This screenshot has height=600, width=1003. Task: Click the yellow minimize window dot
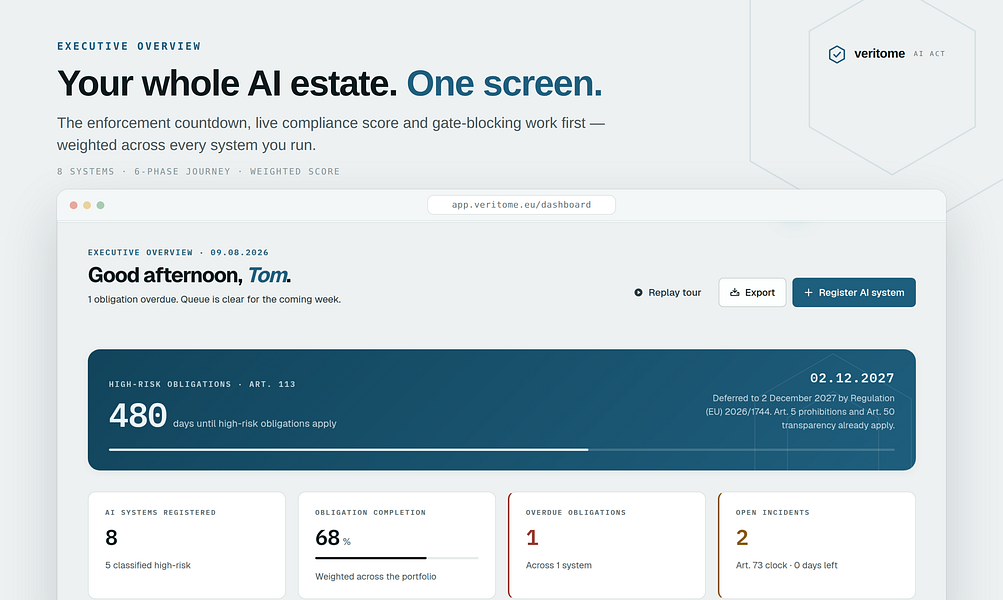[x=87, y=205]
